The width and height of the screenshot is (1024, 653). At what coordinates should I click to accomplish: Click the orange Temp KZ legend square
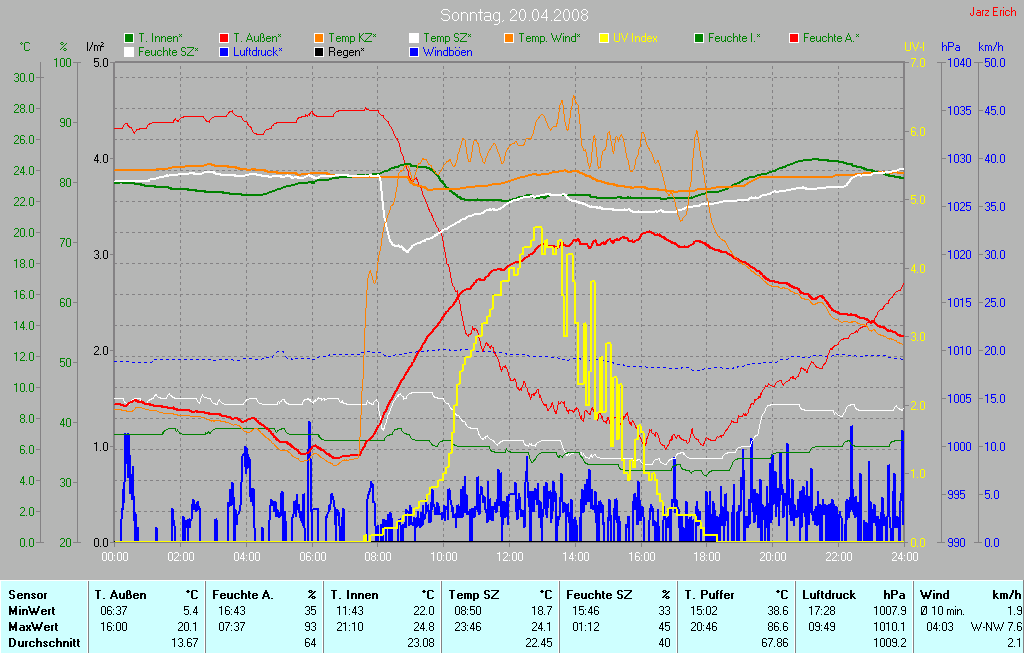(x=319, y=38)
